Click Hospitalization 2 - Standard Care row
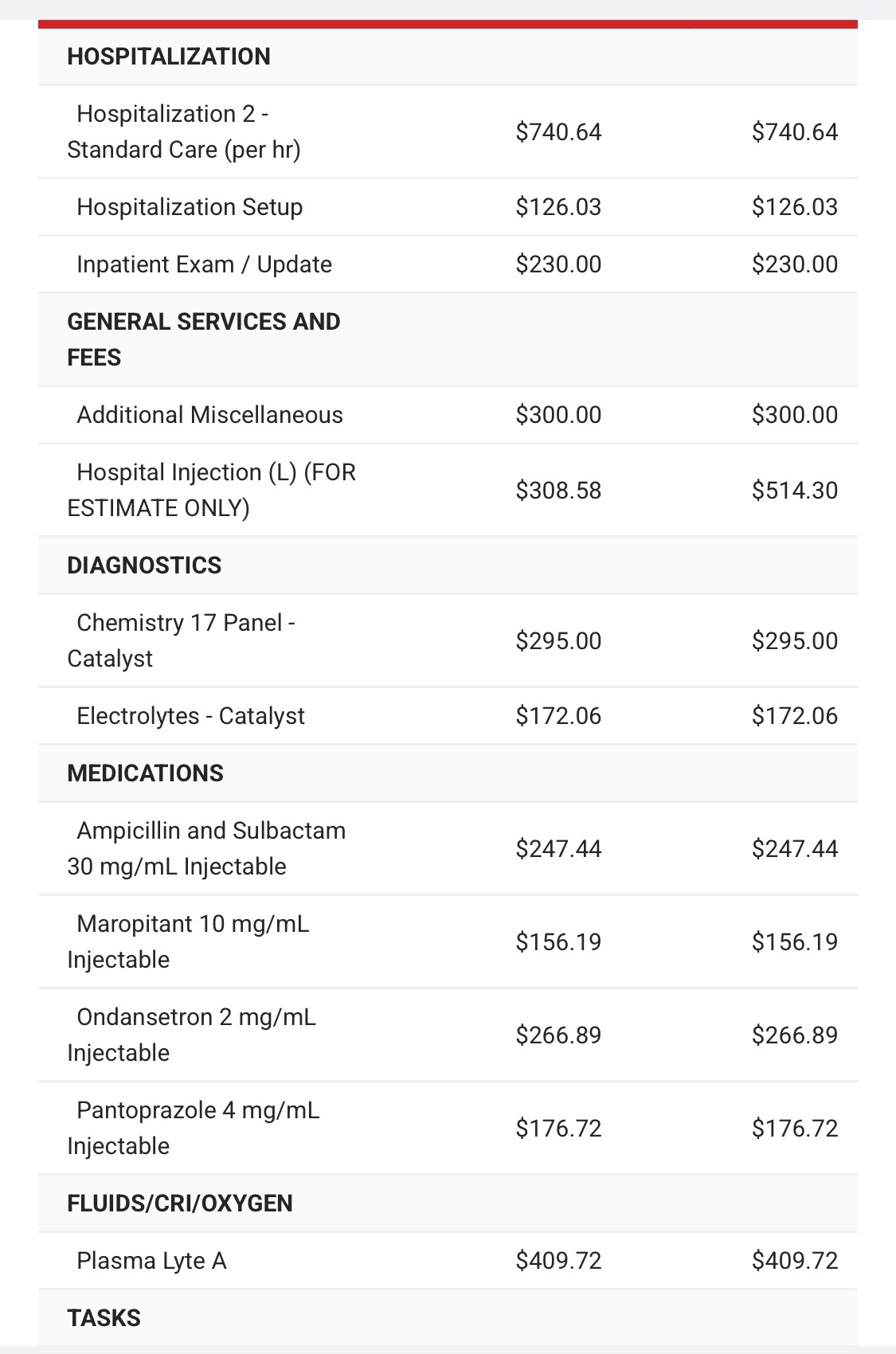The image size is (896, 1354). coord(448,131)
